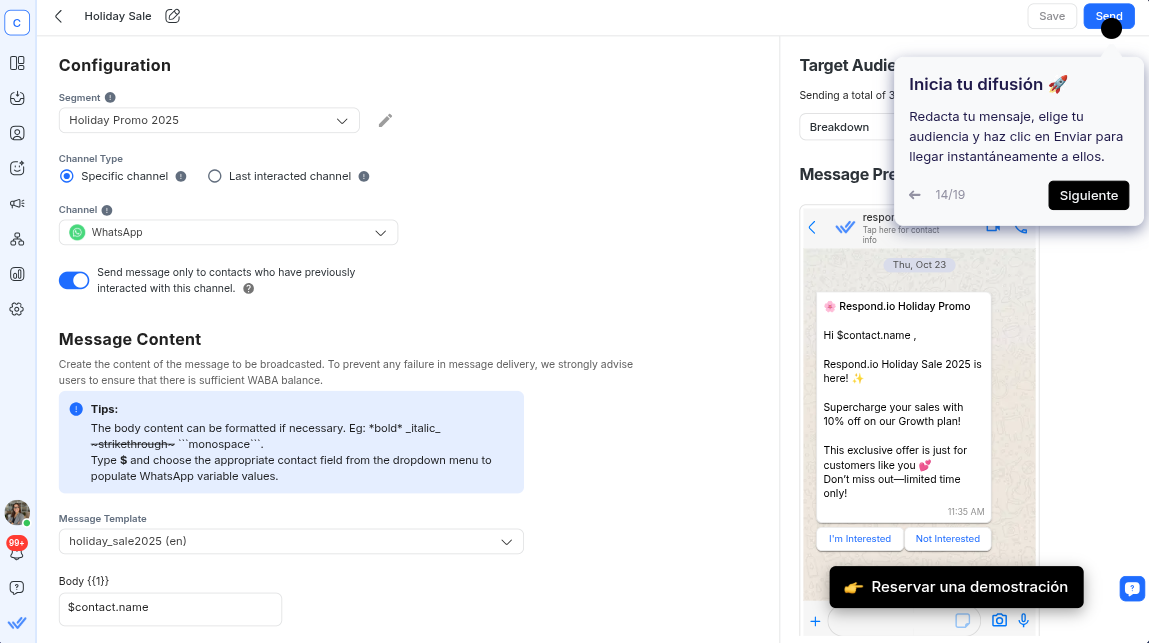Click the Thu, Oct 23 date label
This screenshot has width=1149, height=643.
(x=919, y=265)
